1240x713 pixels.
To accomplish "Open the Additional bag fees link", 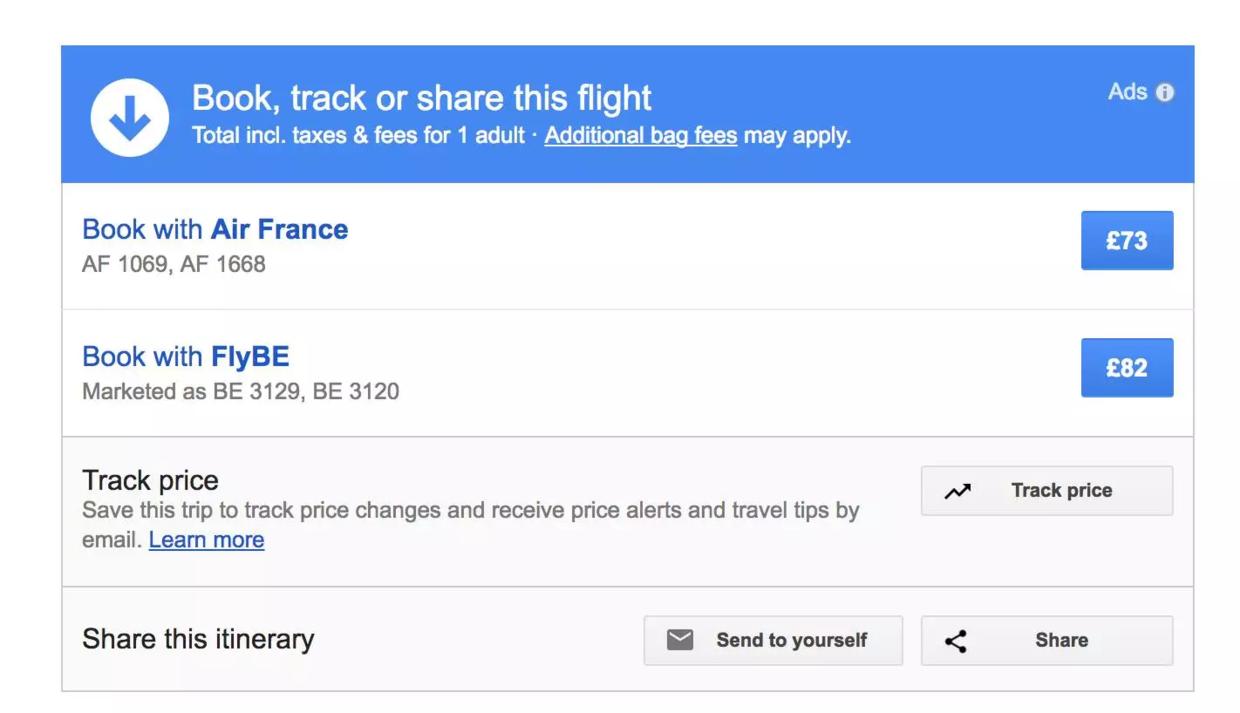I will (x=640, y=136).
